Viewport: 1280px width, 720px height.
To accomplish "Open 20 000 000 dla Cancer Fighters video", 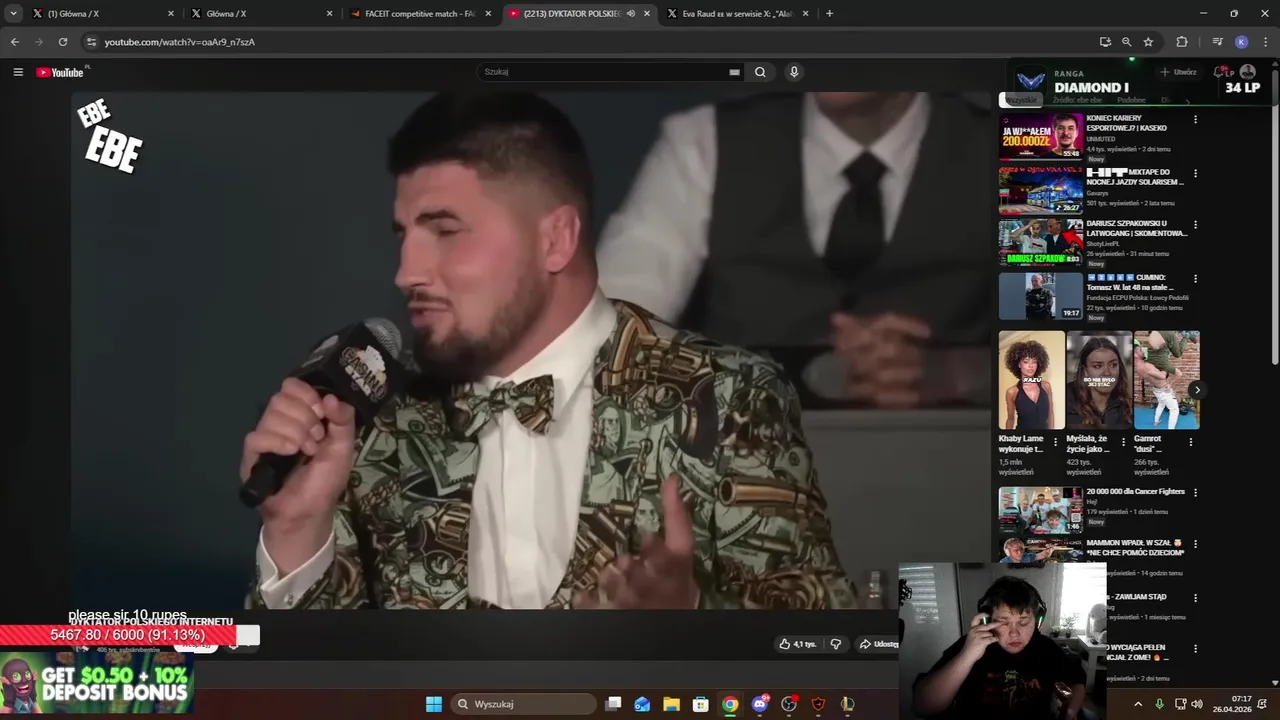I will [x=1041, y=510].
